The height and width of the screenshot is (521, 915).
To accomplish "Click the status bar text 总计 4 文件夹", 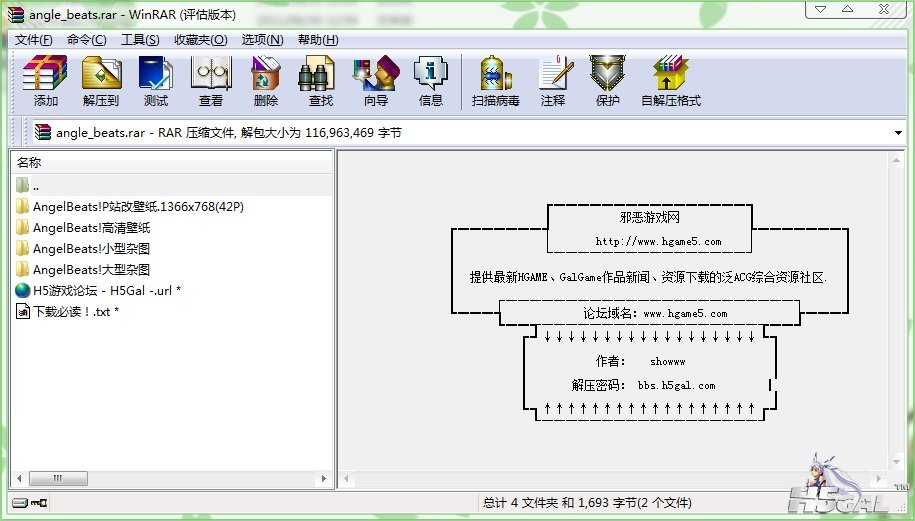I will pos(521,502).
